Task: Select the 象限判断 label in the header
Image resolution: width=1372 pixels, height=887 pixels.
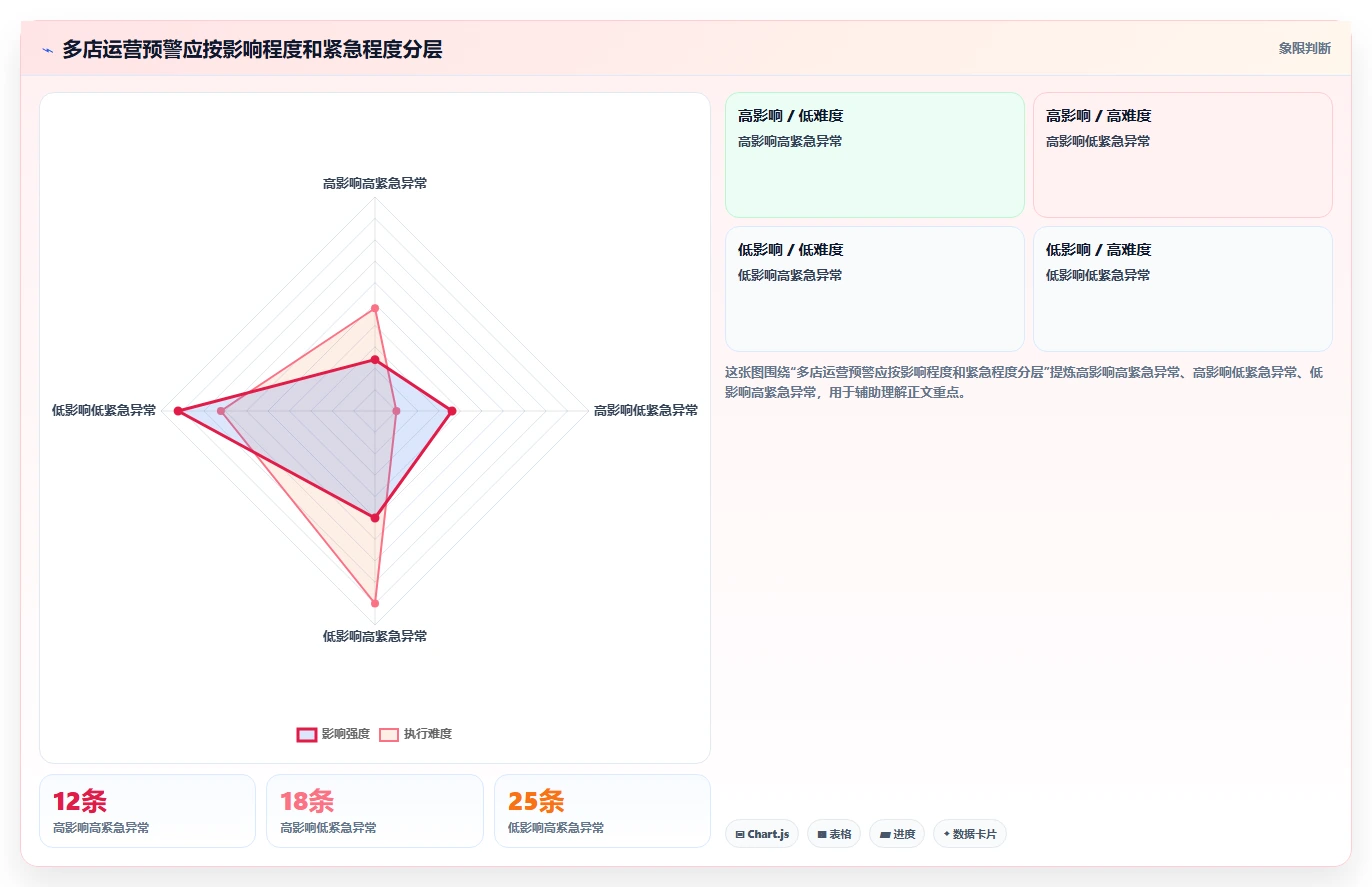Action: click(1305, 48)
